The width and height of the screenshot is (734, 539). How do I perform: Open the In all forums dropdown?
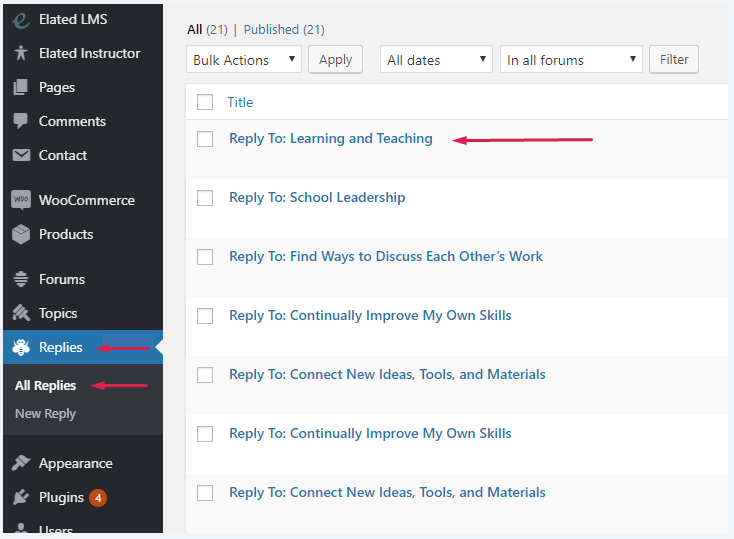[x=571, y=60]
